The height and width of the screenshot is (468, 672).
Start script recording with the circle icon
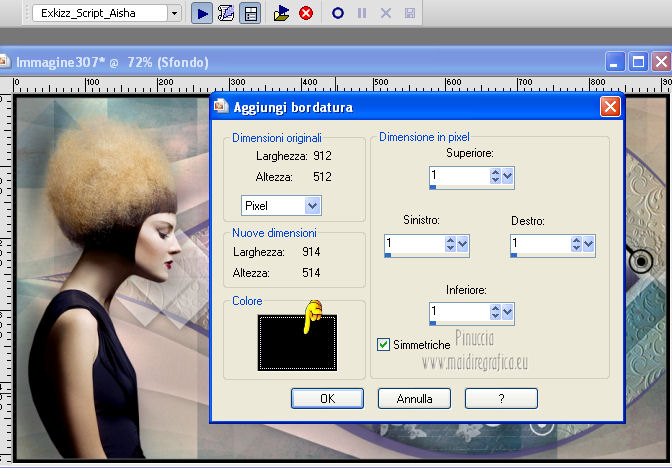(x=338, y=13)
